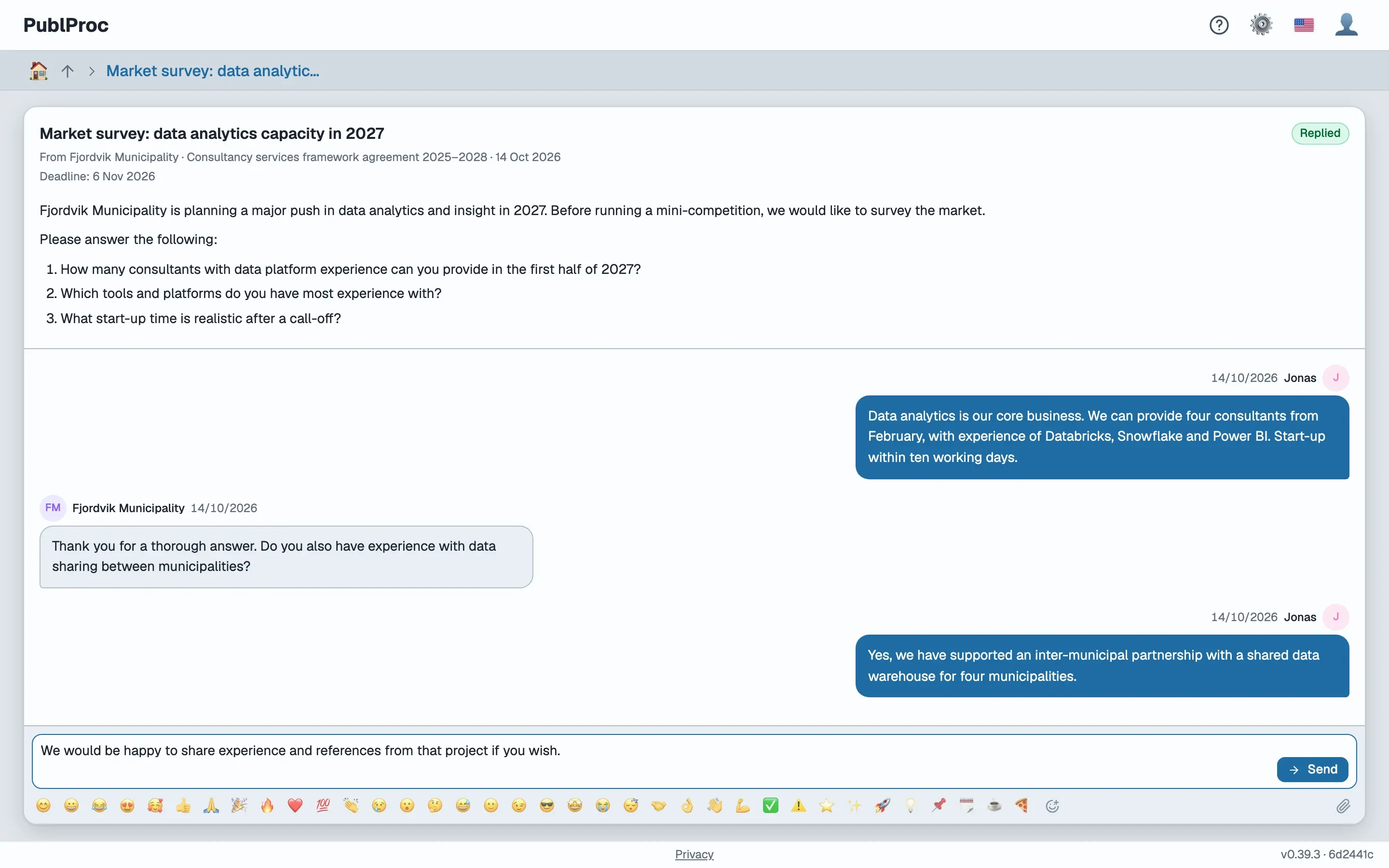
Task: Insert the face with tears of joy emoji
Action: [99, 806]
